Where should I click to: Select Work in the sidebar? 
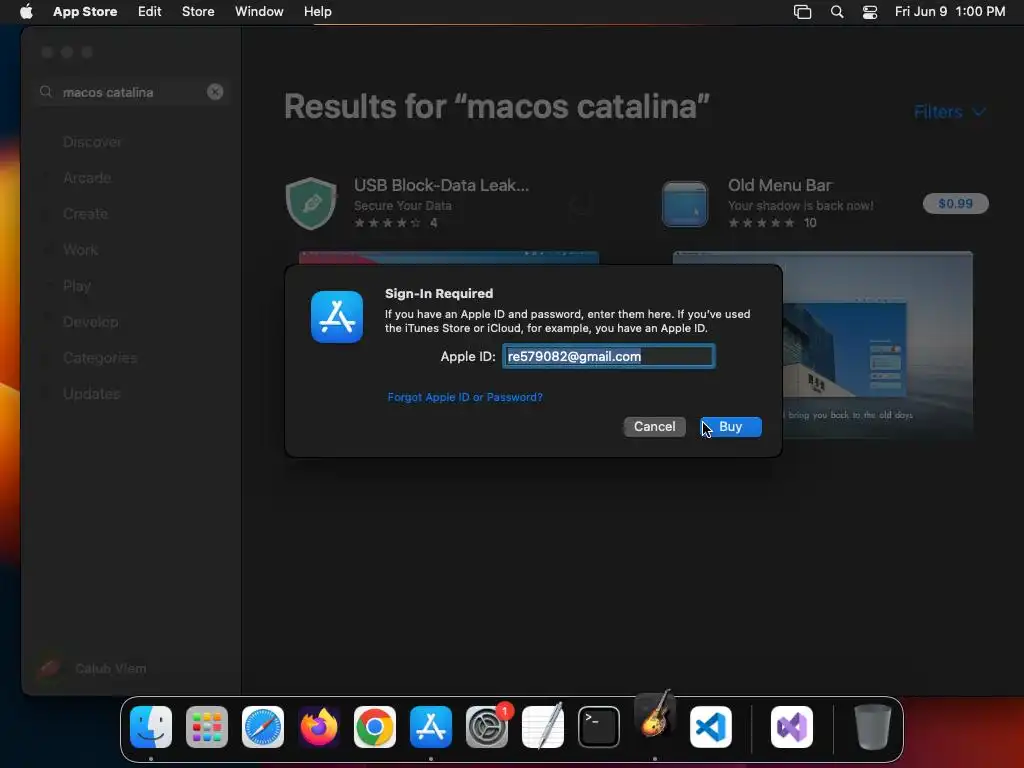(81, 249)
